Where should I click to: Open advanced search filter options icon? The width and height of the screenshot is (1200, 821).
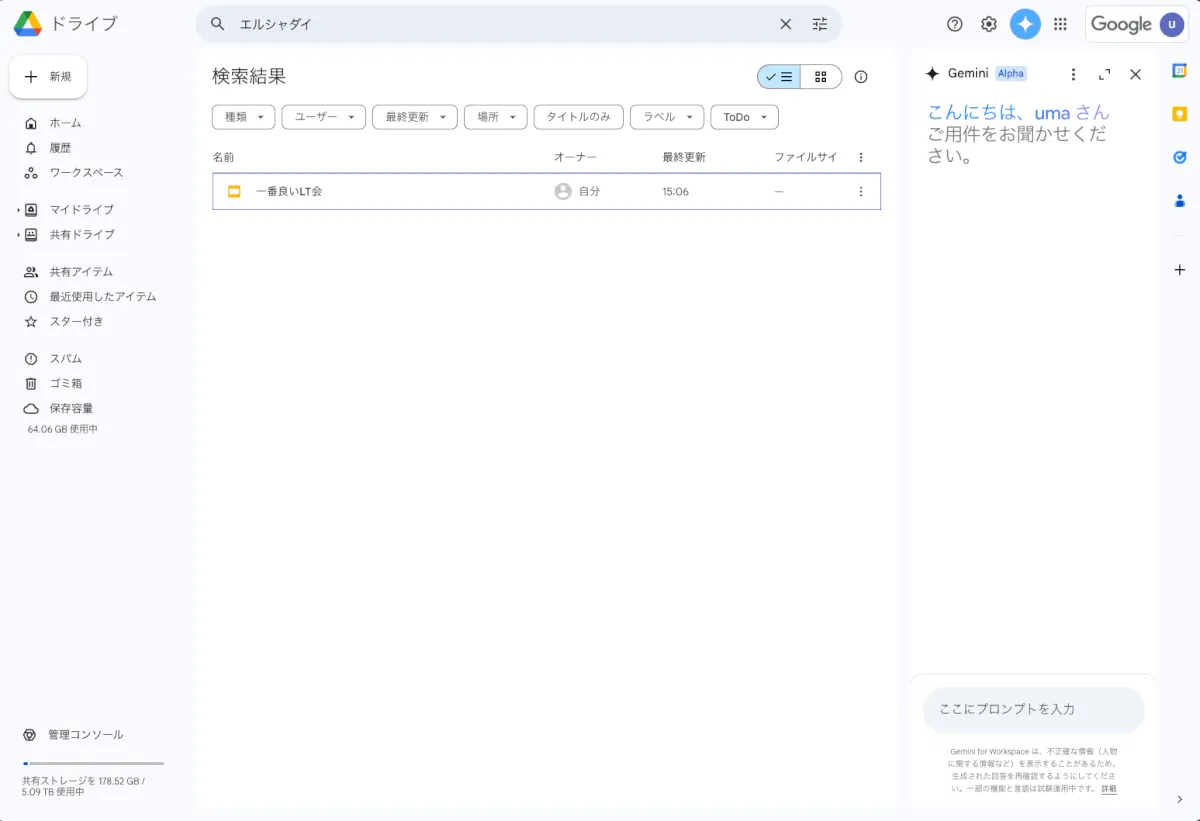coord(820,24)
